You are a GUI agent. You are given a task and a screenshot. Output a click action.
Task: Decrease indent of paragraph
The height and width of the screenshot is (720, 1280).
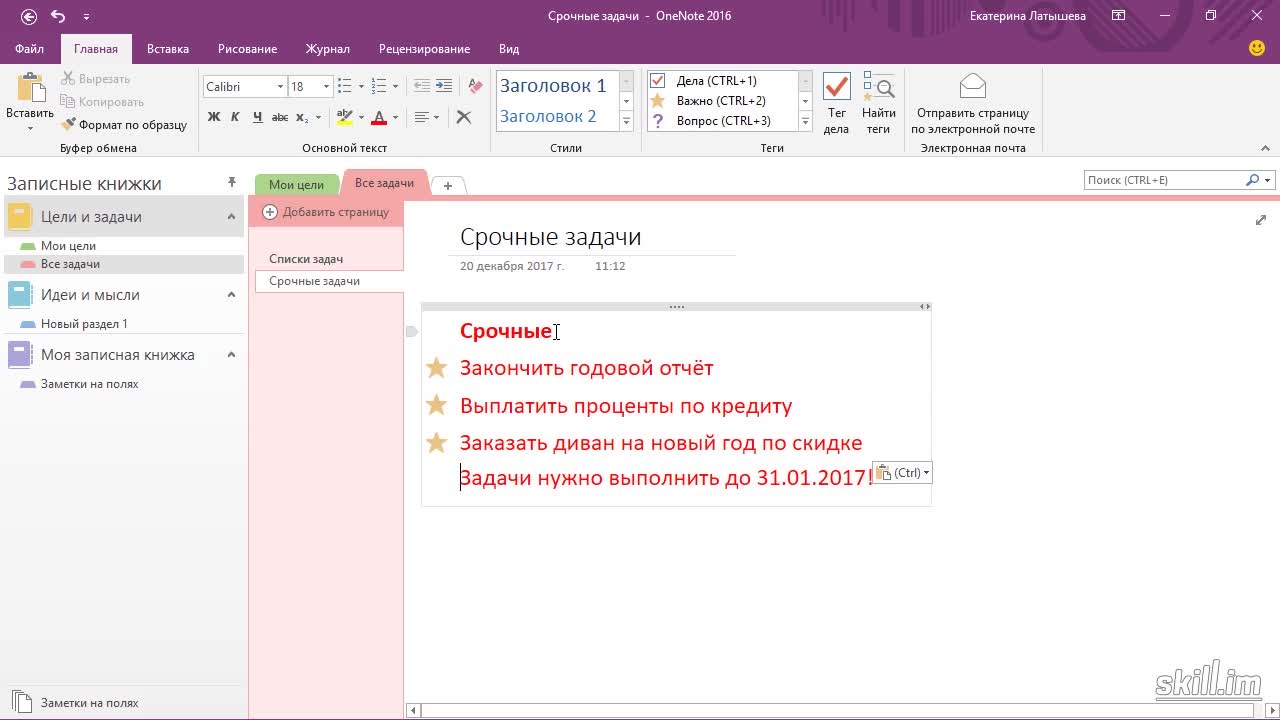point(422,87)
